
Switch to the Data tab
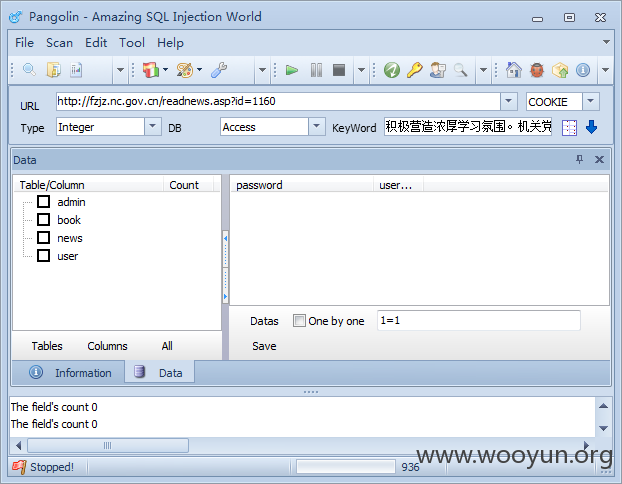[x=159, y=372]
